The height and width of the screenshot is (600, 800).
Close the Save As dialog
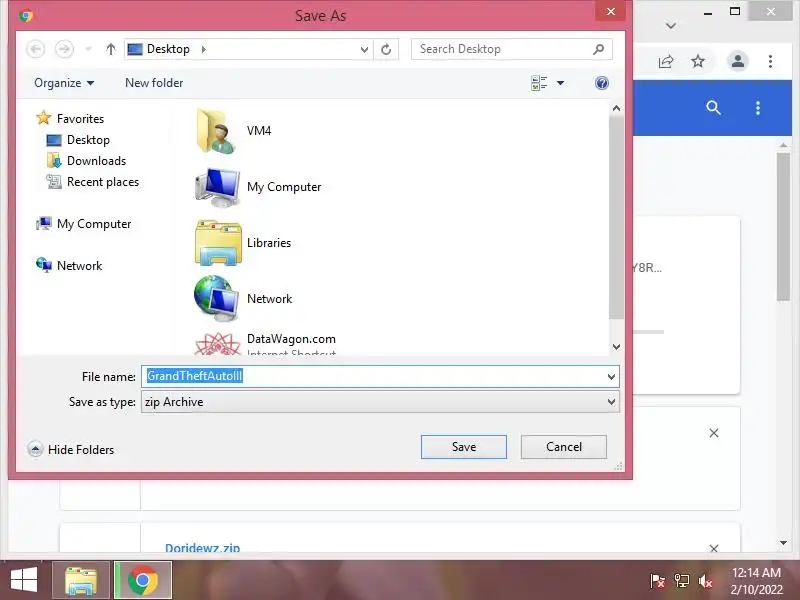click(611, 11)
